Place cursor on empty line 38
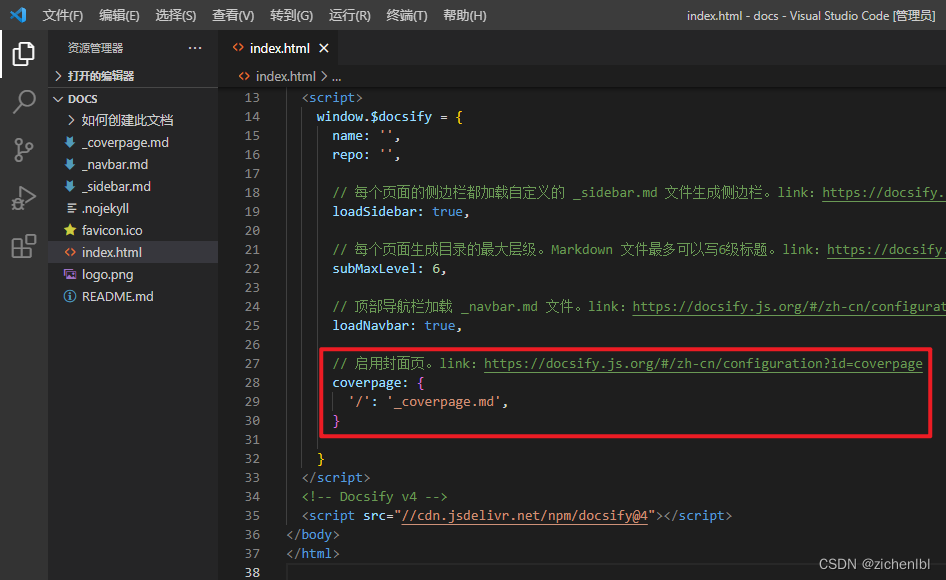 [x=615, y=572]
